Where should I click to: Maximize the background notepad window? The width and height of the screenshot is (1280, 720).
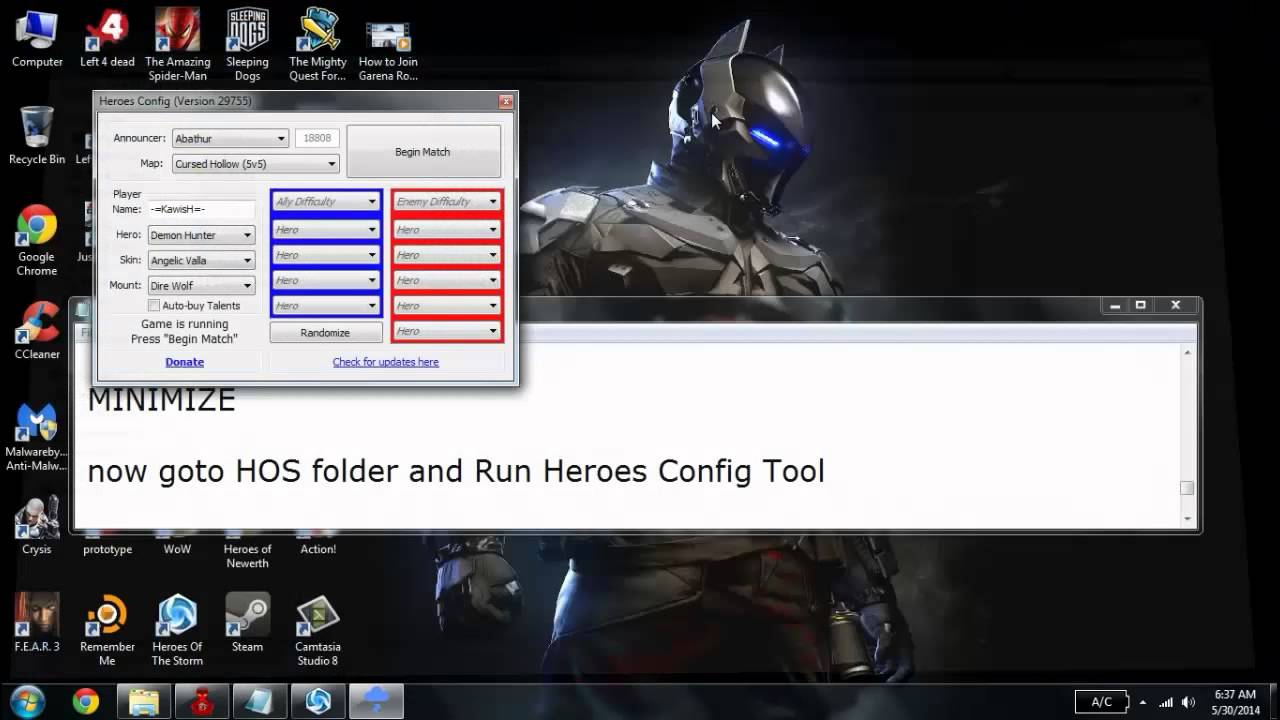(x=1140, y=305)
